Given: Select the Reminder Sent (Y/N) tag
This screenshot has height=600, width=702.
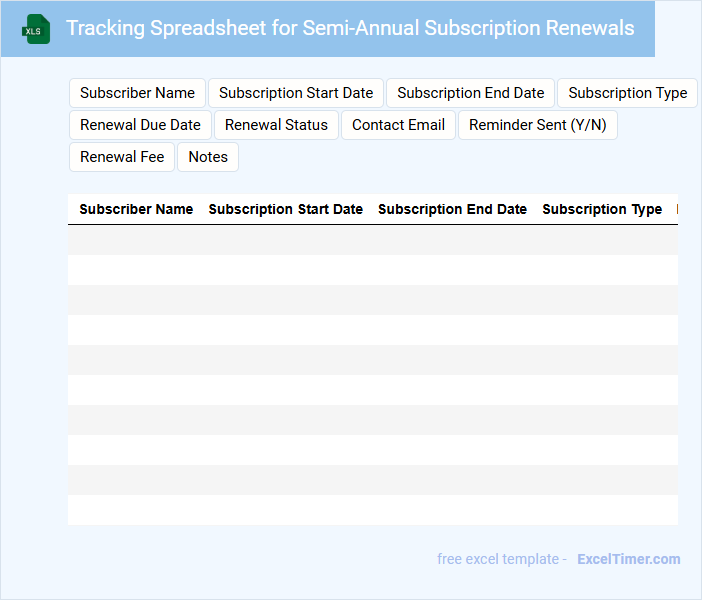Looking at the screenshot, I should (x=537, y=125).
